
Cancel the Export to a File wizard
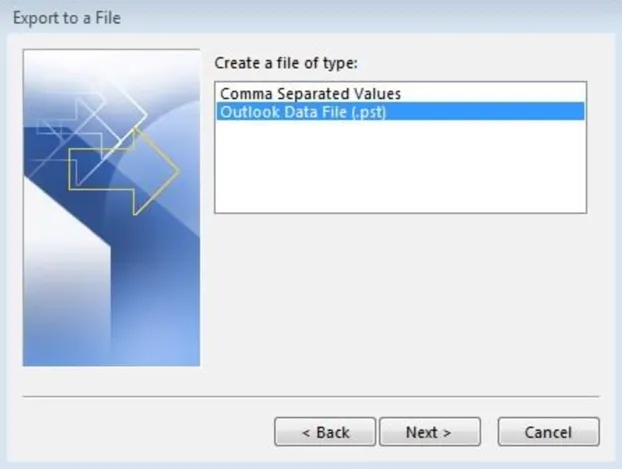549,432
